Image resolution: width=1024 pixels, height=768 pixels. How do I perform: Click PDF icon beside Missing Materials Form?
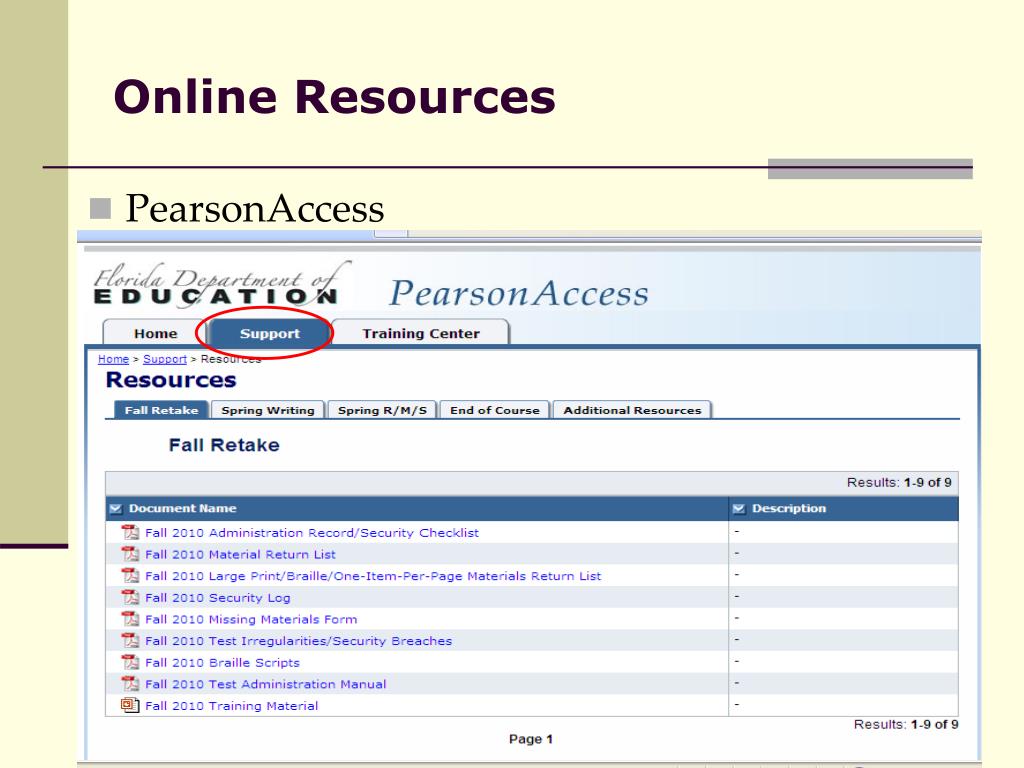click(x=131, y=618)
